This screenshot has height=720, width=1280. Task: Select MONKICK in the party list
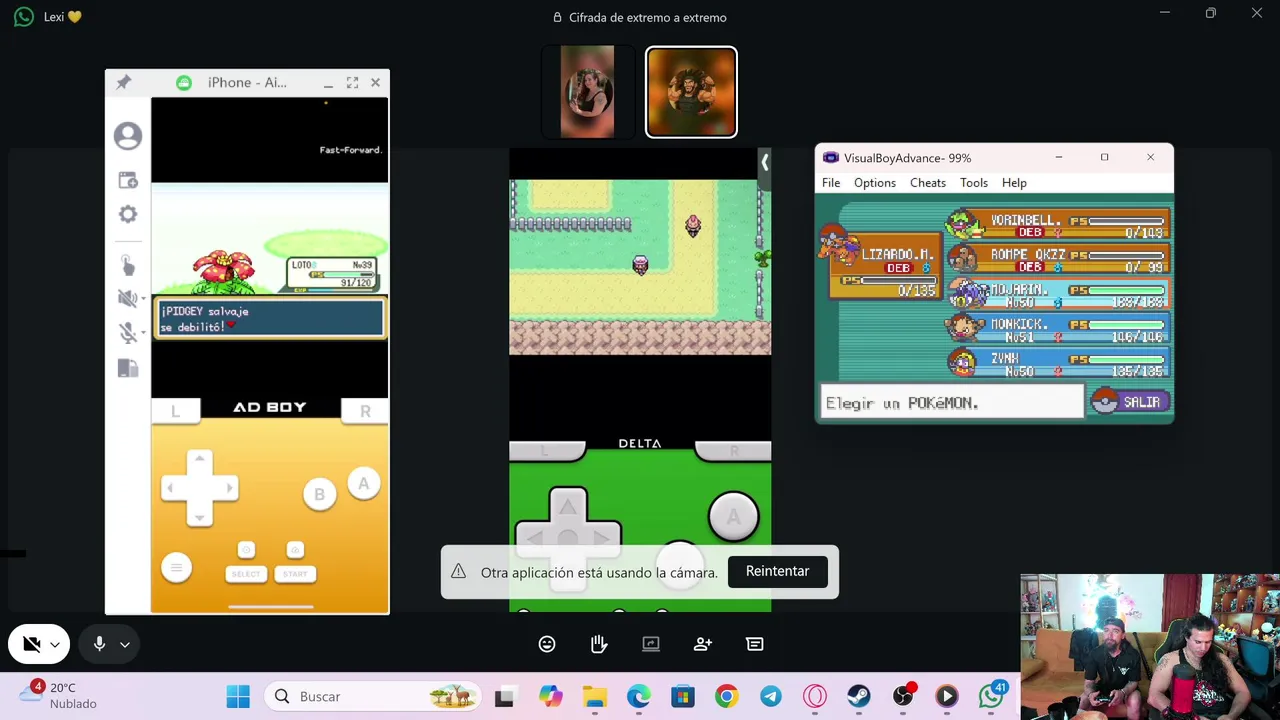click(x=1057, y=330)
